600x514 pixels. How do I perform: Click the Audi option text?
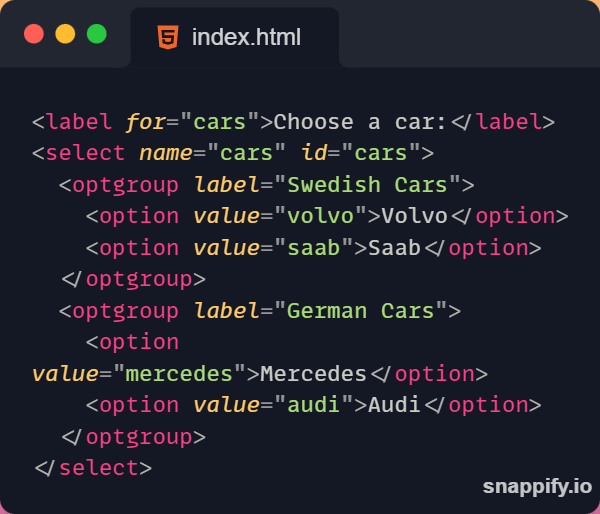tap(394, 405)
